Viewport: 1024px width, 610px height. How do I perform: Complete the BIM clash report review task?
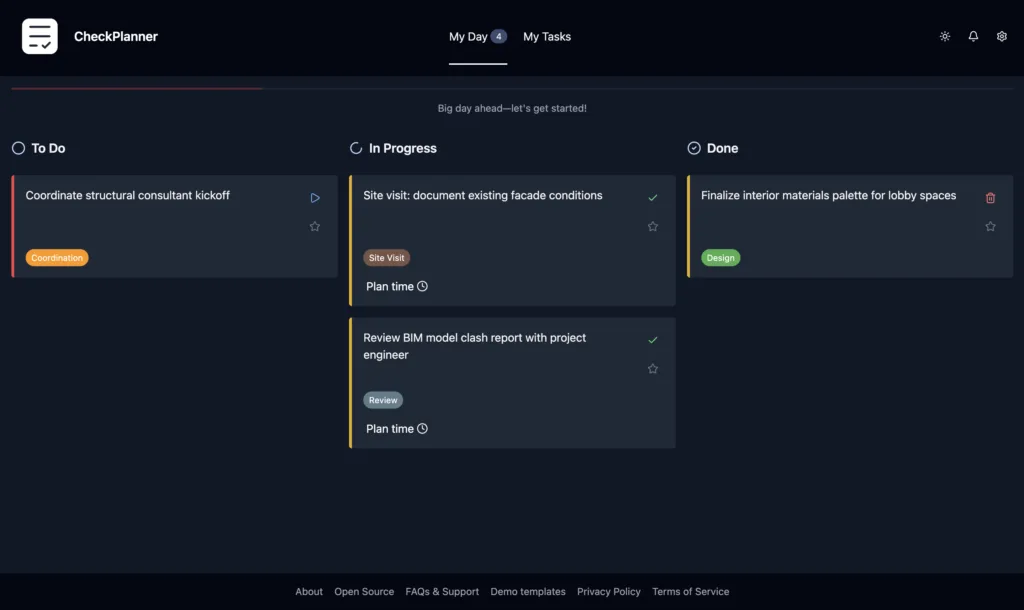[652, 340]
